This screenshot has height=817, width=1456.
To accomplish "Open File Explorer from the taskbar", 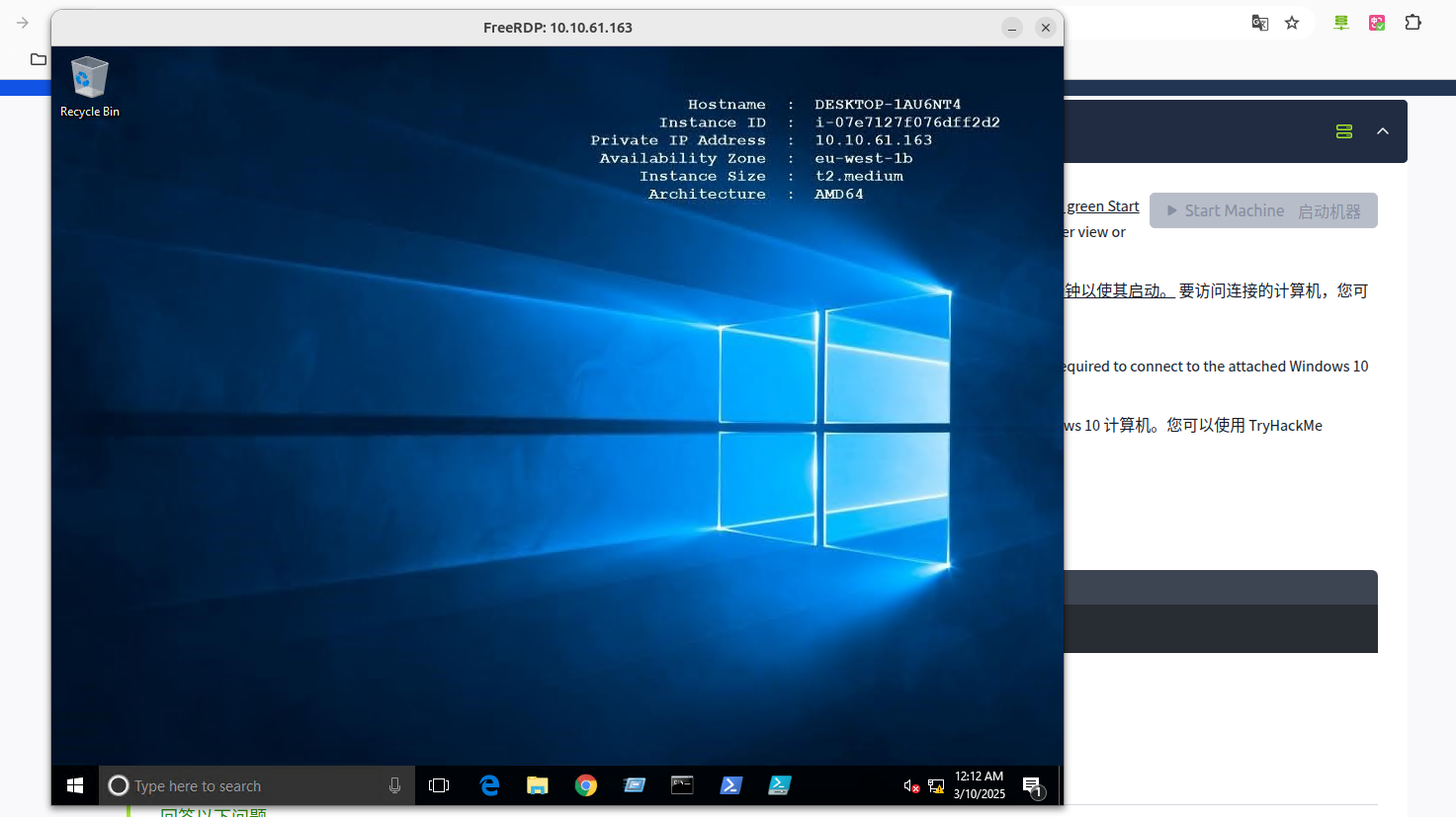I will tap(538, 785).
